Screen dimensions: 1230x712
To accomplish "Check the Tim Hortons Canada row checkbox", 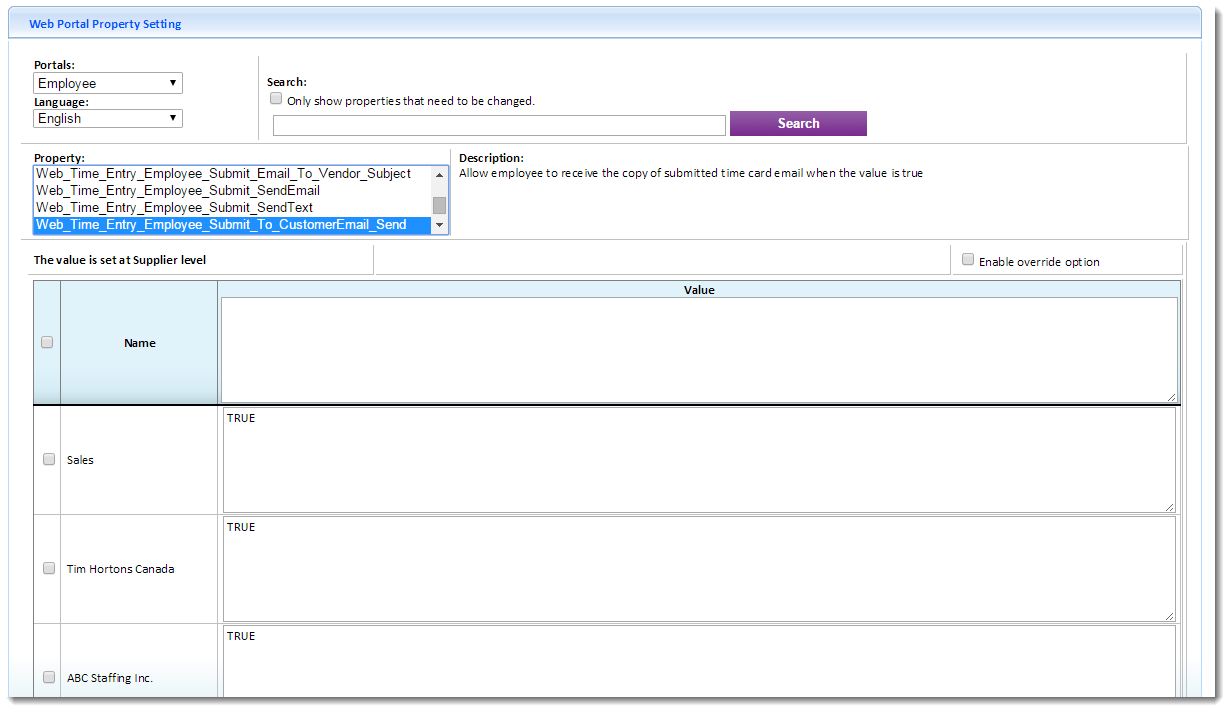I will click(x=49, y=568).
